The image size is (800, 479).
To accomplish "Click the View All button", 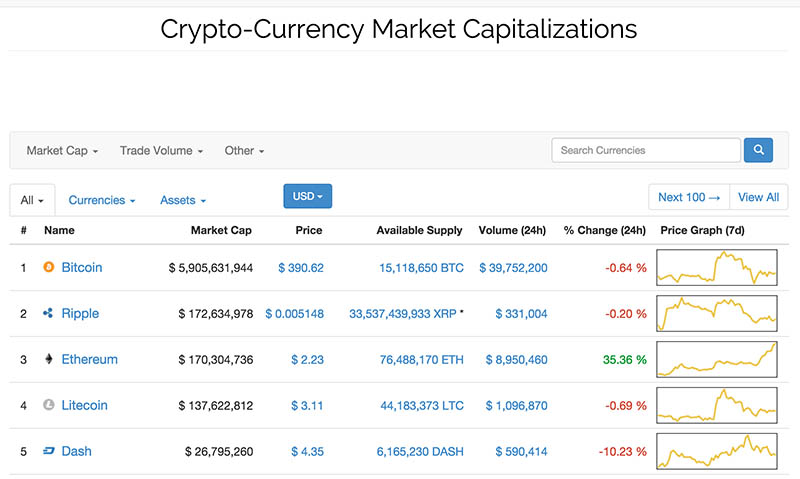I will point(759,197).
